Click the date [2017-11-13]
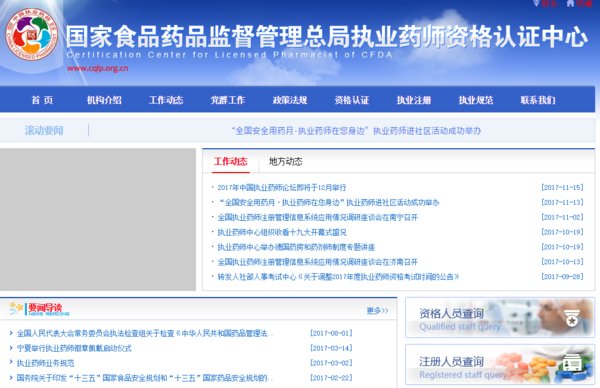 562,202
